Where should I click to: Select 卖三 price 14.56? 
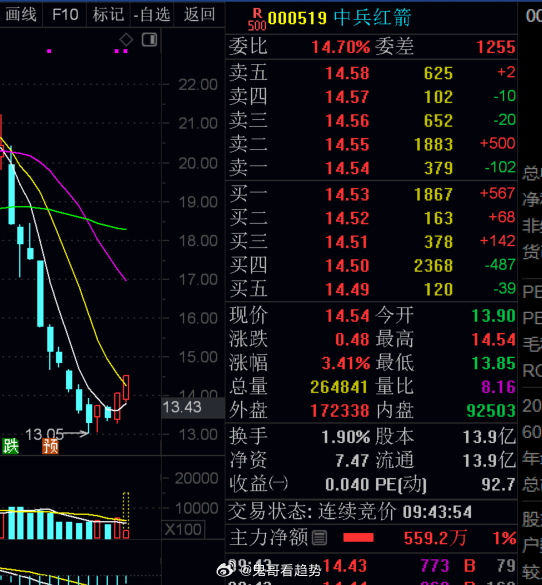[347, 121]
